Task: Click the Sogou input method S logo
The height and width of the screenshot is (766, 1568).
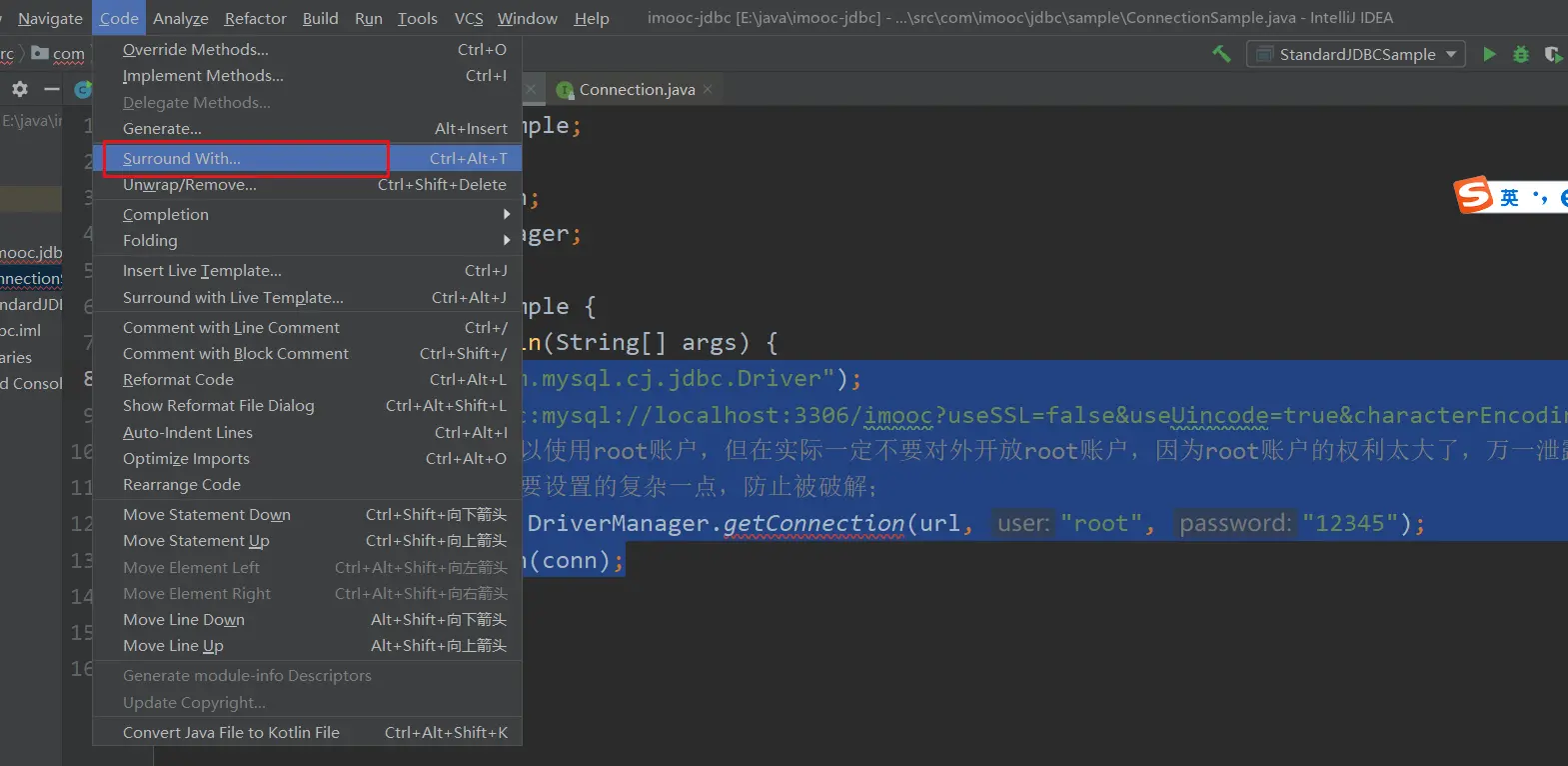Action: tap(1473, 195)
